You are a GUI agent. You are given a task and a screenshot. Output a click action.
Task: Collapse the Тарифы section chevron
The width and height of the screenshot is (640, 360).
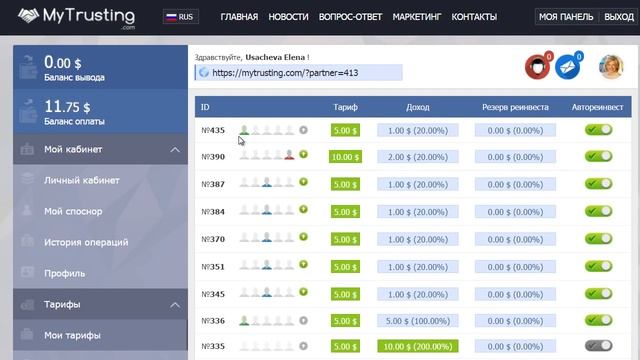(175, 304)
